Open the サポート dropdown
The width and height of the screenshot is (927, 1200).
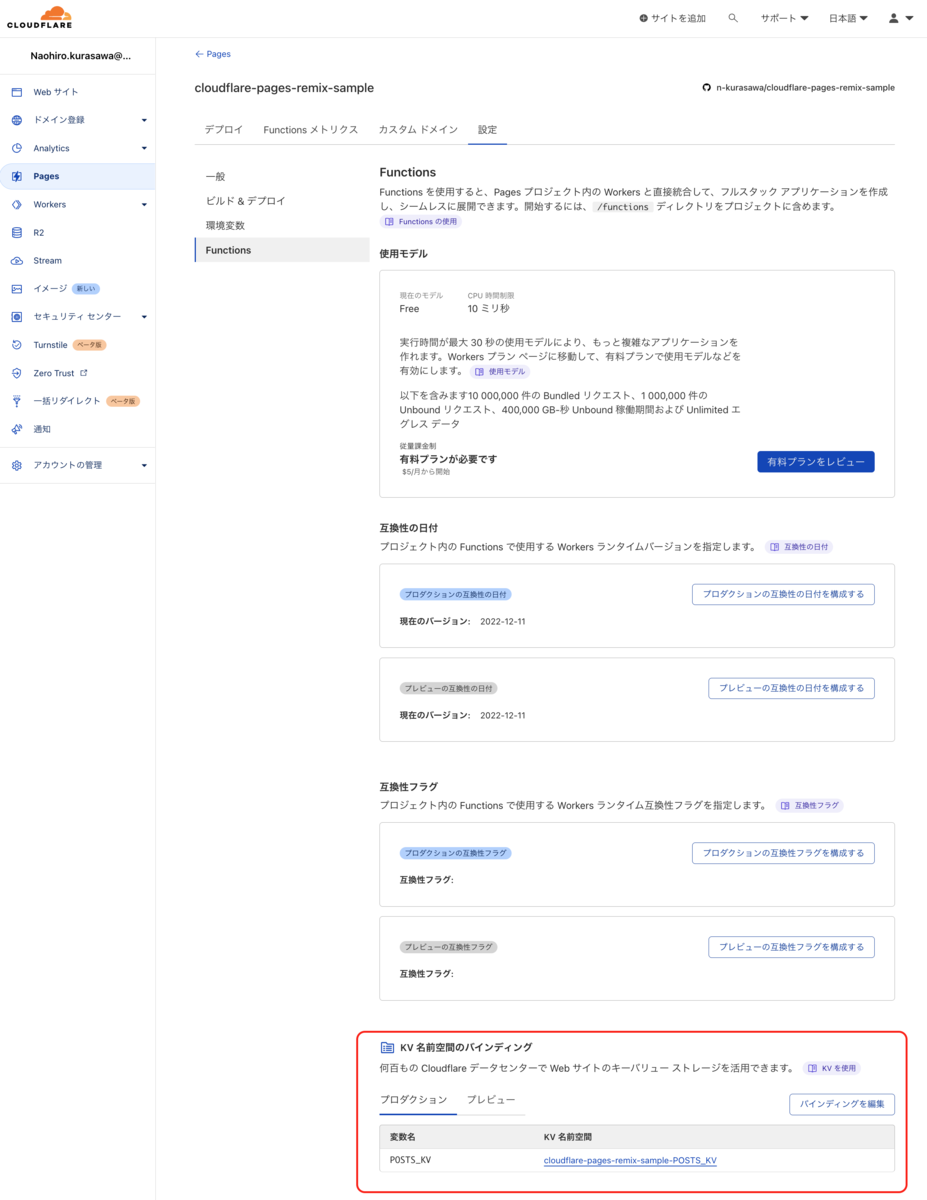784,18
